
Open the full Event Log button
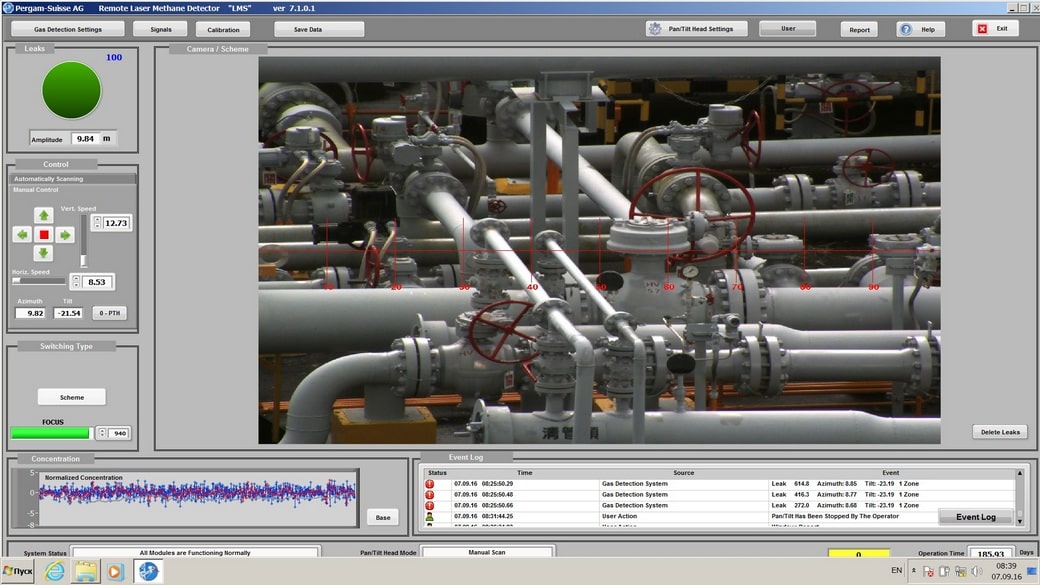976,517
